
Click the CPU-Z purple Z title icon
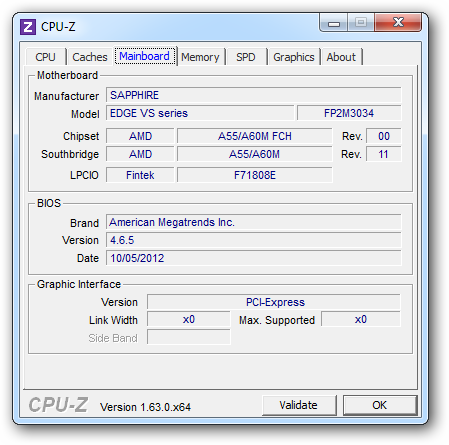pyautogui.click(x=28, y=27)
